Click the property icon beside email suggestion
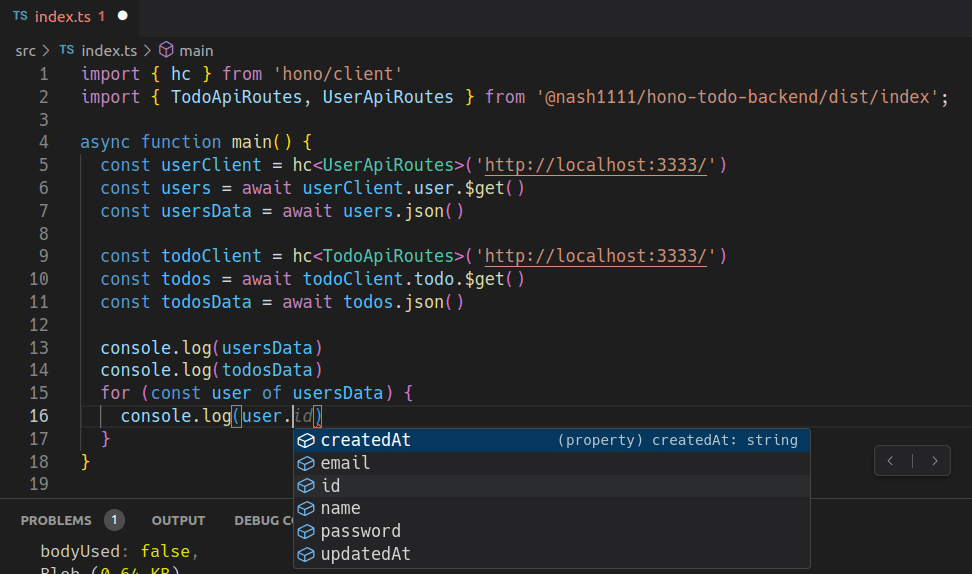972x574 pixels. tap(306, 463)
